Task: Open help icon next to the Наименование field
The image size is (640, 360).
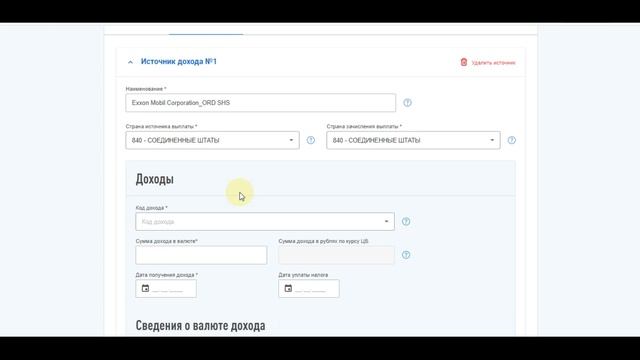Action: click(407, 103)
